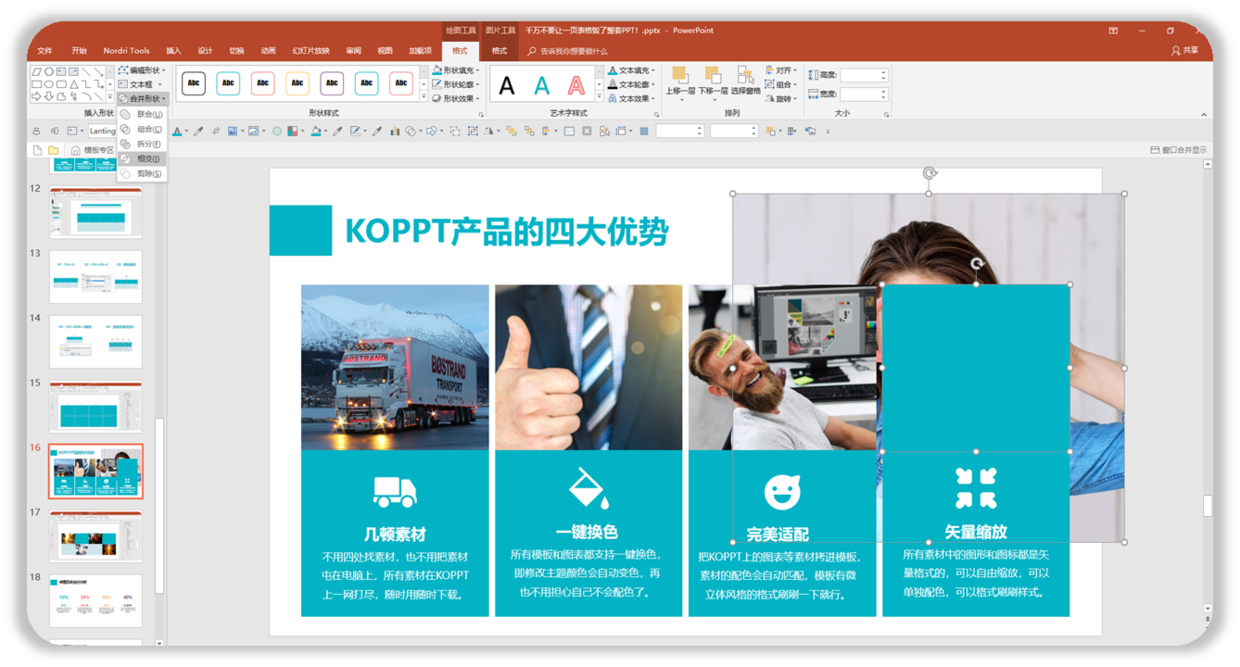Image resolution: width=1240 pixels, height=667 pixels.
Task: Collapse the ribbon with chevron
Action: [x=1204, y=115]
